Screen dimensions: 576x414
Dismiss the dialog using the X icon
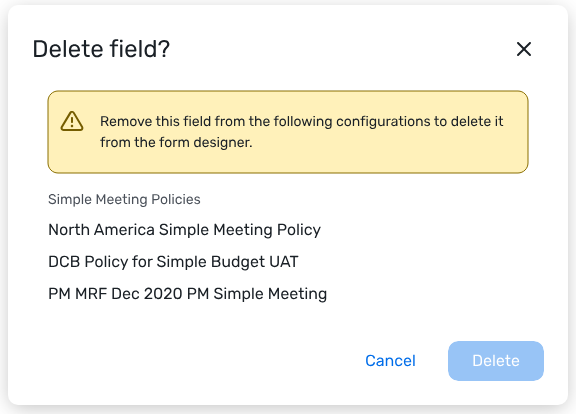pos(523,49)
